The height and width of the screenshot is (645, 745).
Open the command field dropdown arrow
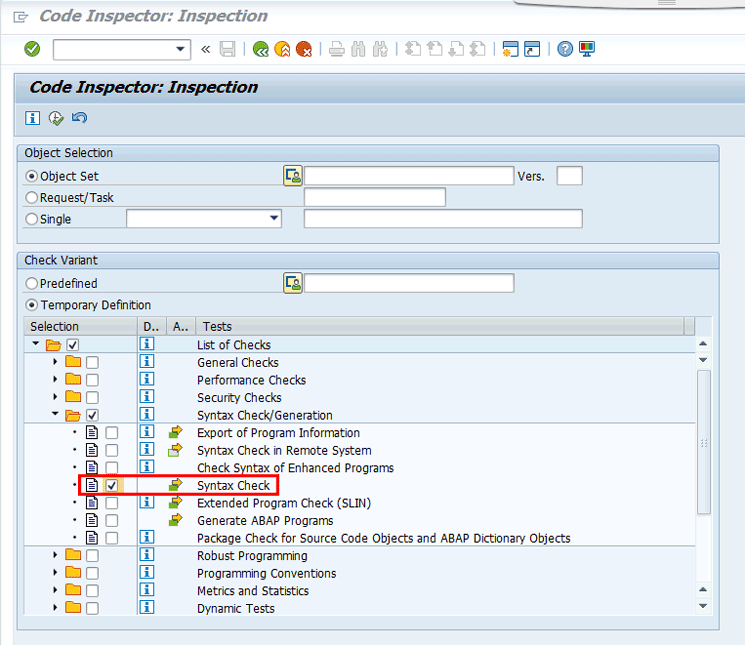[181, 49]
